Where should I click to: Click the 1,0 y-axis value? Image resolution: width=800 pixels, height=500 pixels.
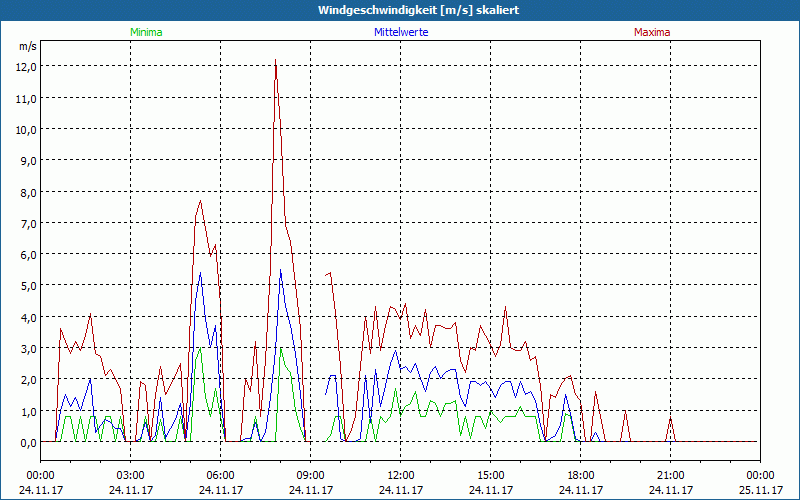tap(30, 411)
